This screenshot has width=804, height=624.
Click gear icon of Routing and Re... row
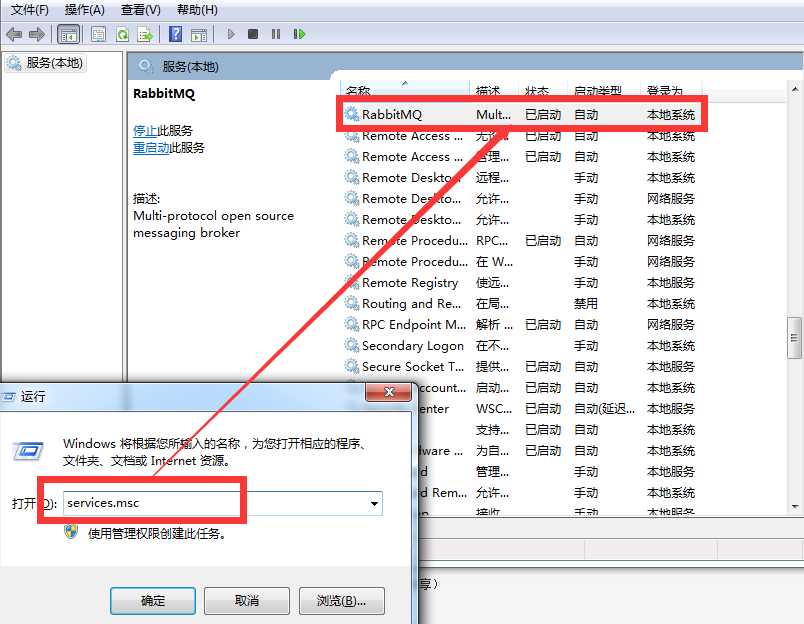tap(352, 303)
